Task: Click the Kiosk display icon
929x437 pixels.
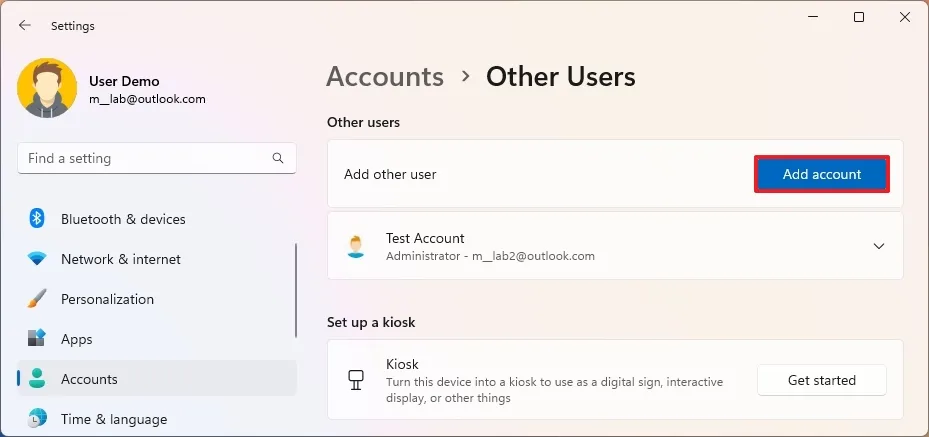Action: pyautogui.click(x=355, y=380)
